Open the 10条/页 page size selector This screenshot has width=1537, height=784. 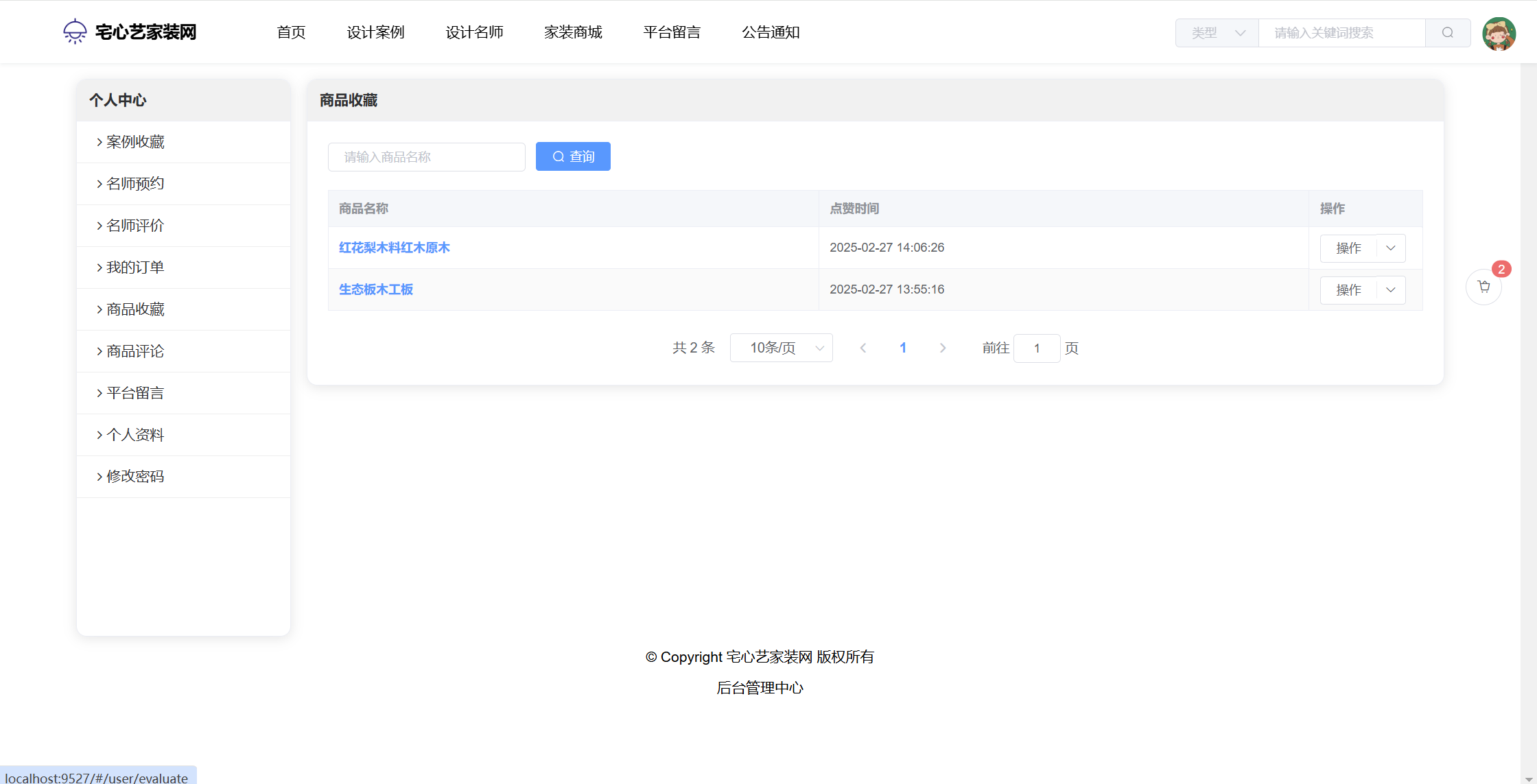[x=781, y=348]
